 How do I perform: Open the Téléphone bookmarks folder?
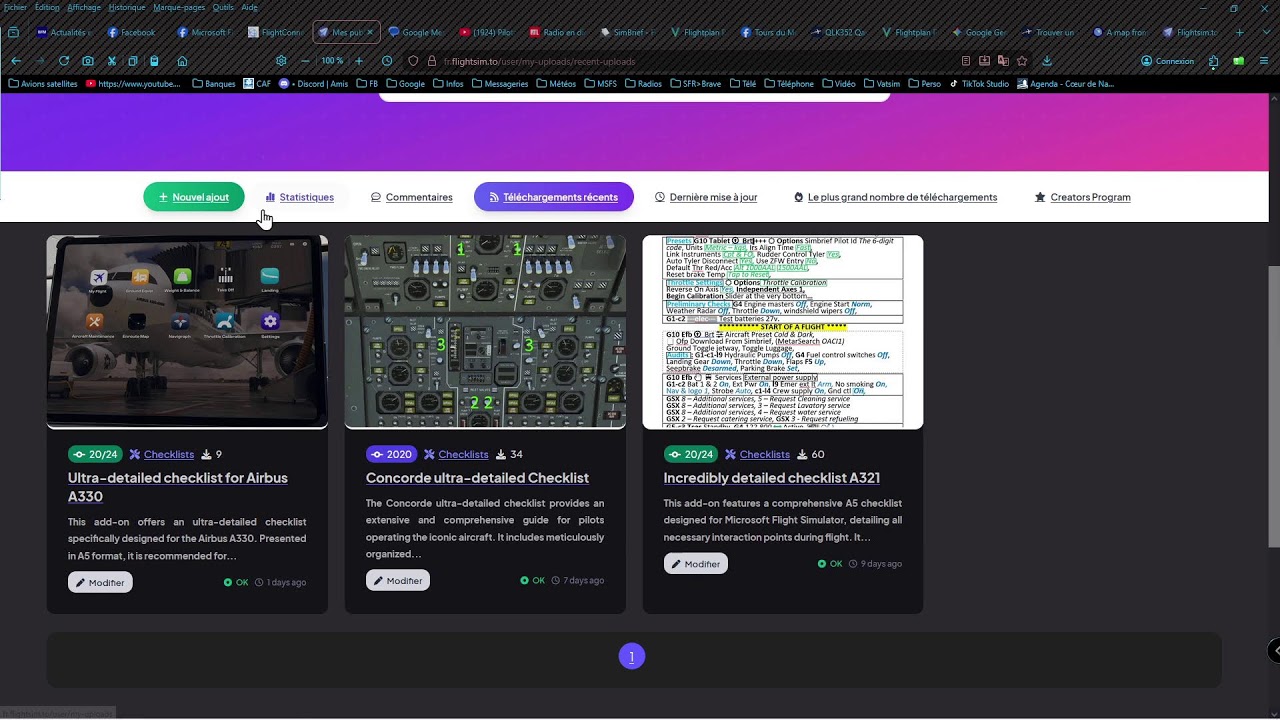(x=788, y=84)
